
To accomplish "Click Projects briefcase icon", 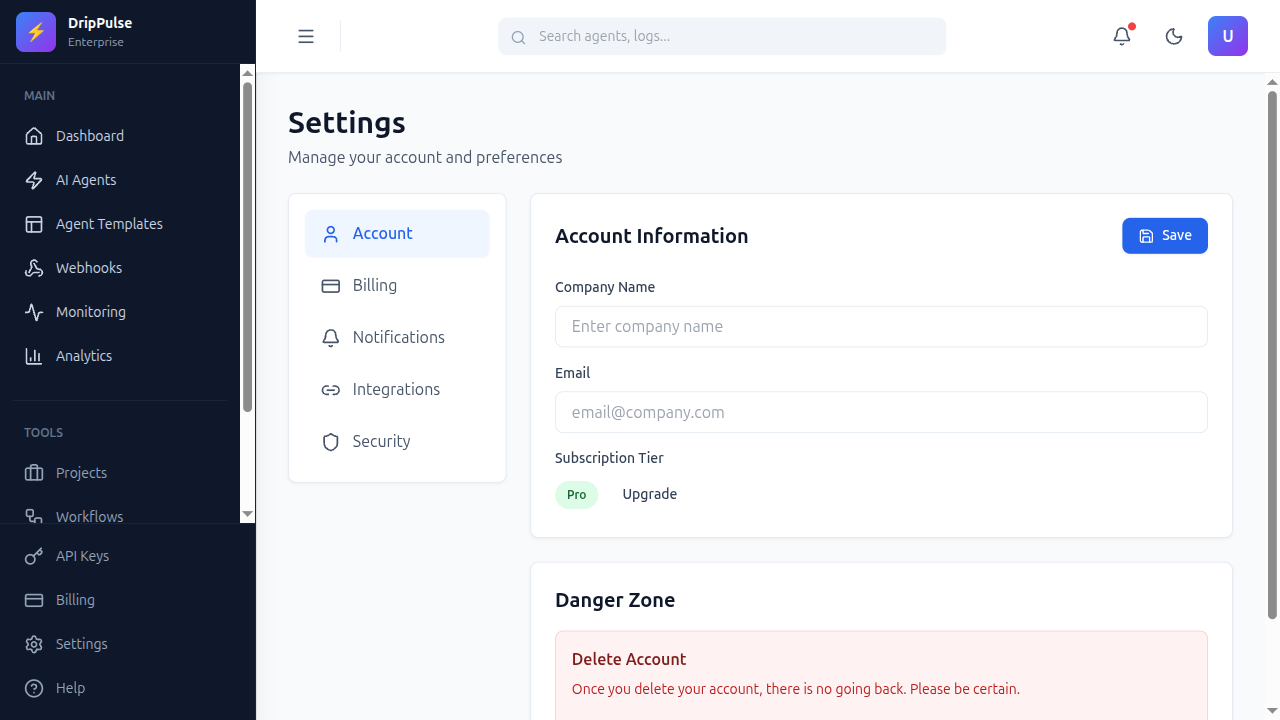I will [x=34, y=473].
